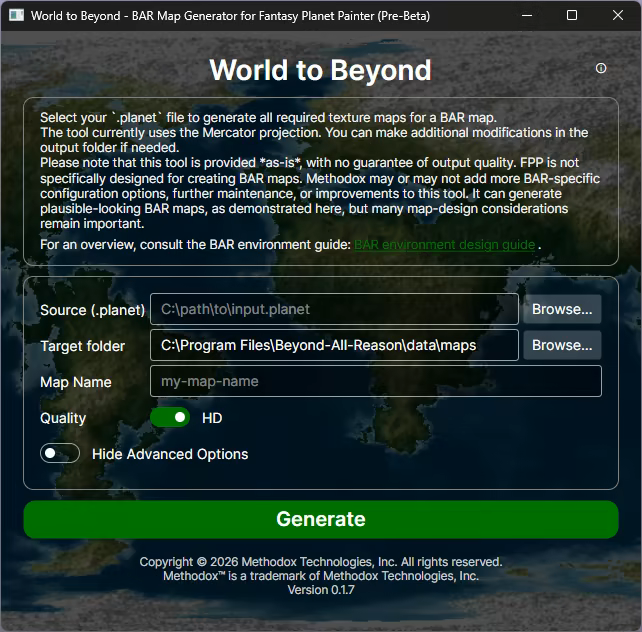642x632 pixels.
Task: Focus the Map Name input field
Action: (x=376, y=381)
